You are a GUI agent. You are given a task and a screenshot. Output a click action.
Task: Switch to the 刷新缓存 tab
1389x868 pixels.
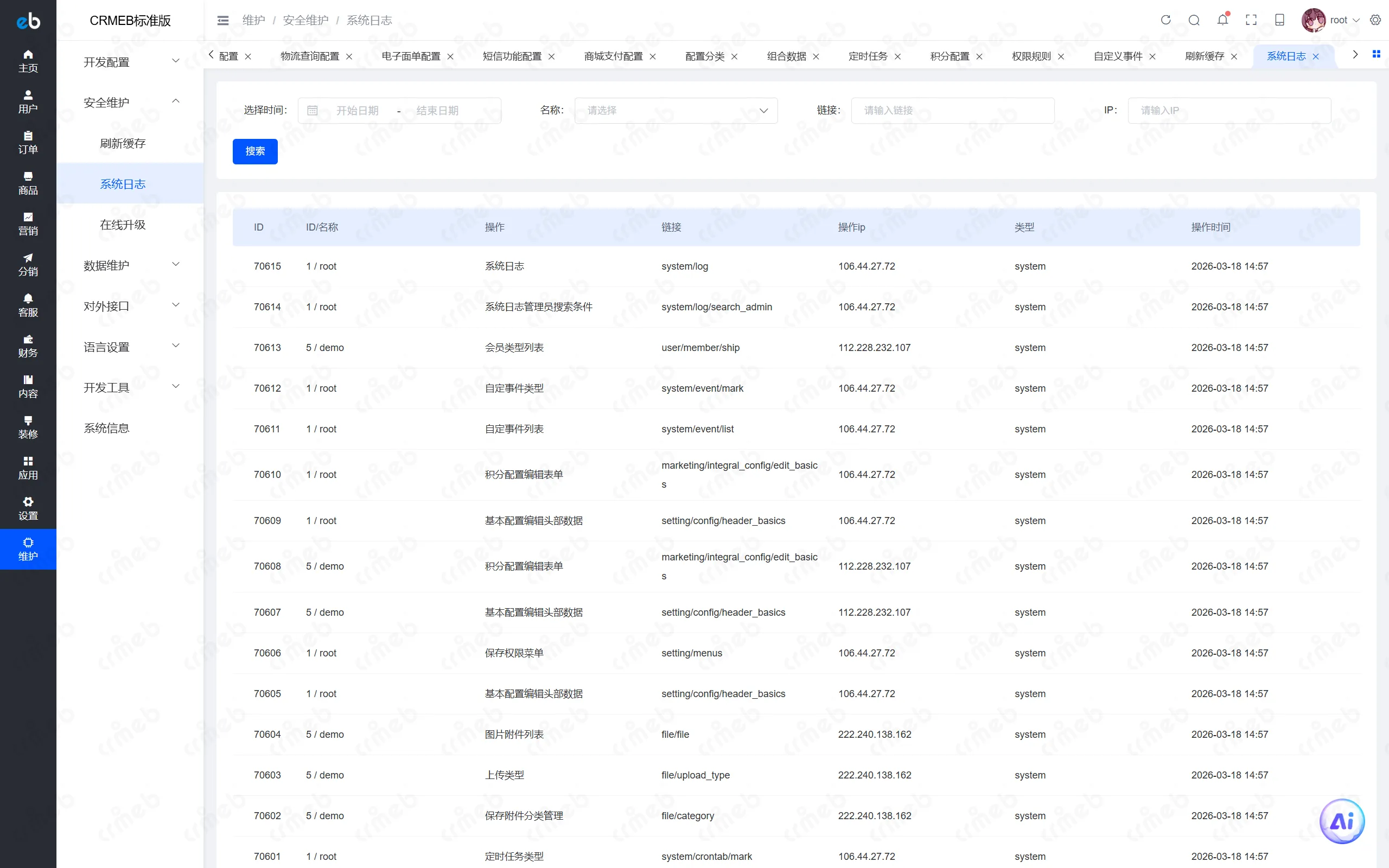1204,56
